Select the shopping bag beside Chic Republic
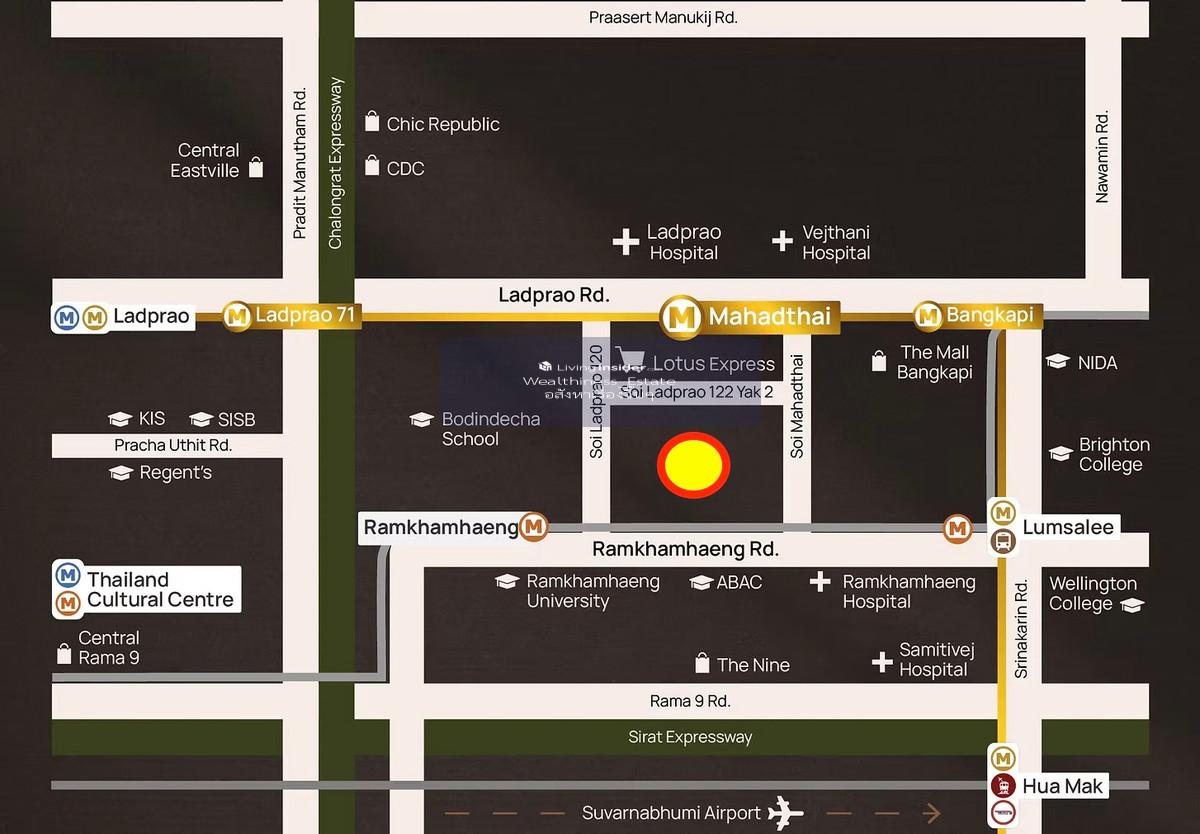Viewport: 1200px width, 834px height. [x=372, y=122]
